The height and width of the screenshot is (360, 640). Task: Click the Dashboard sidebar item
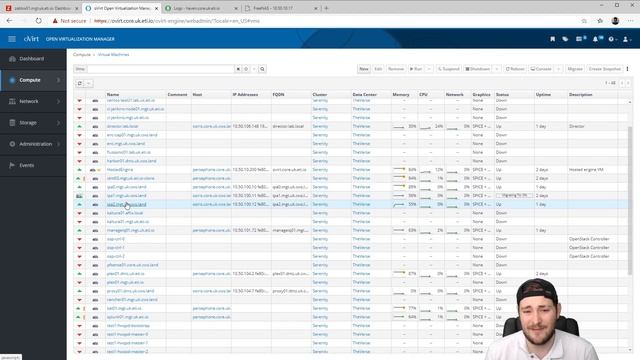(33, 59)
